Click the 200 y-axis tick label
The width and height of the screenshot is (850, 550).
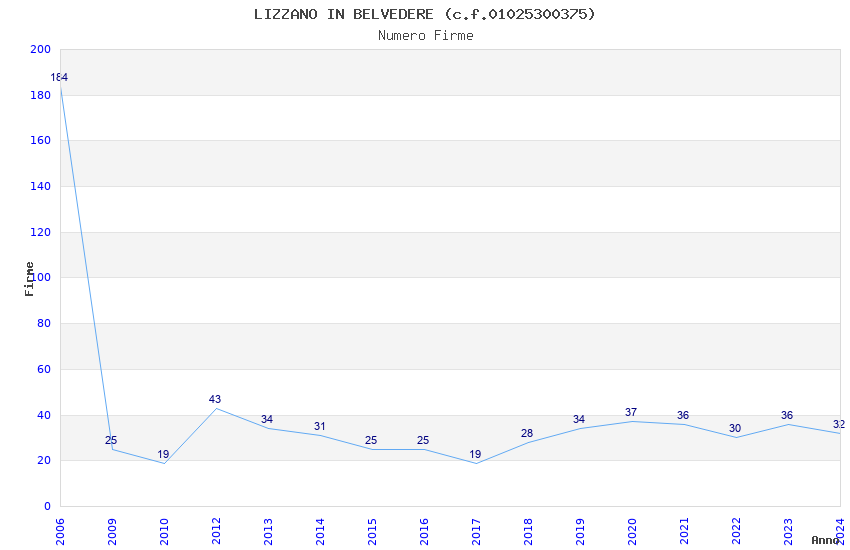pyautogui.click(x=40, y=50)
